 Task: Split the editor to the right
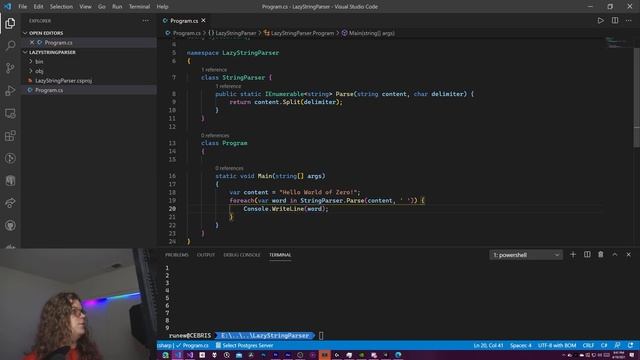[615, 20]
